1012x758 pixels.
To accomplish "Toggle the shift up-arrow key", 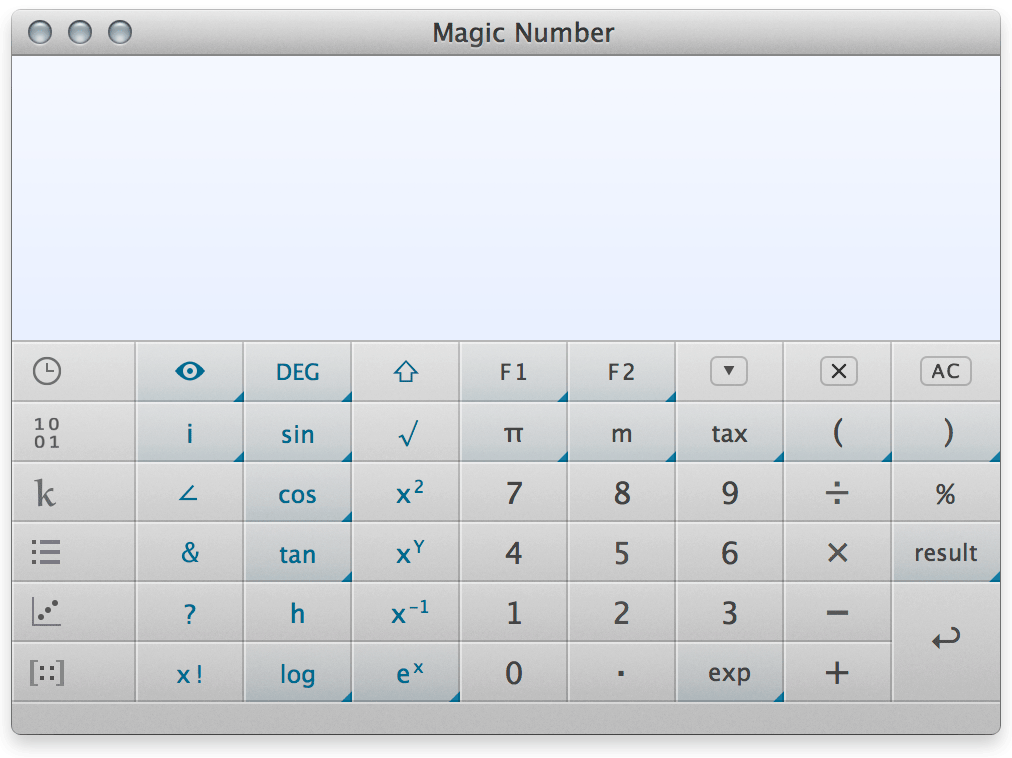I will coord(406,371).
